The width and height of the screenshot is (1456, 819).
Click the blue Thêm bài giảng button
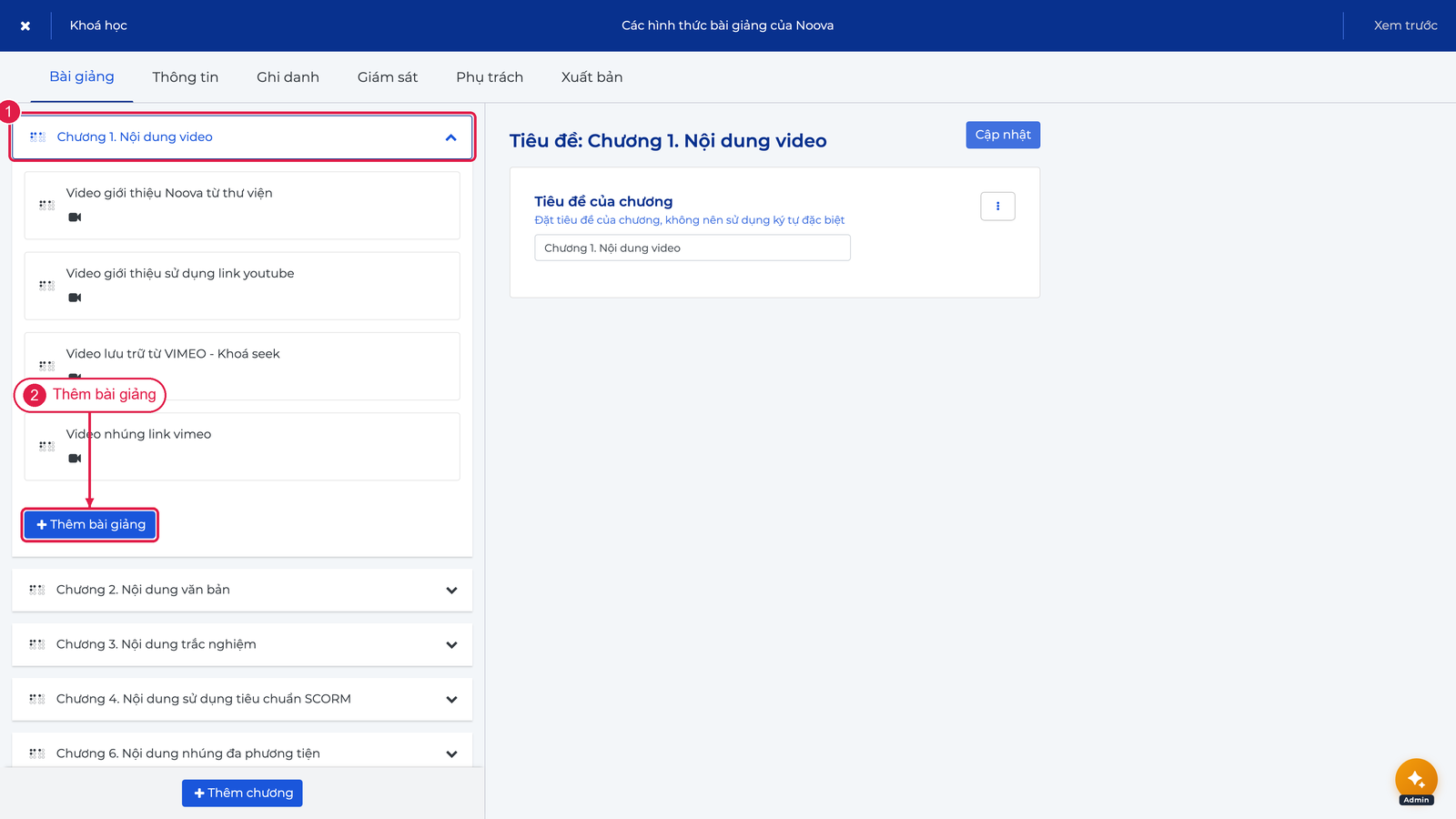coord(90,525)
